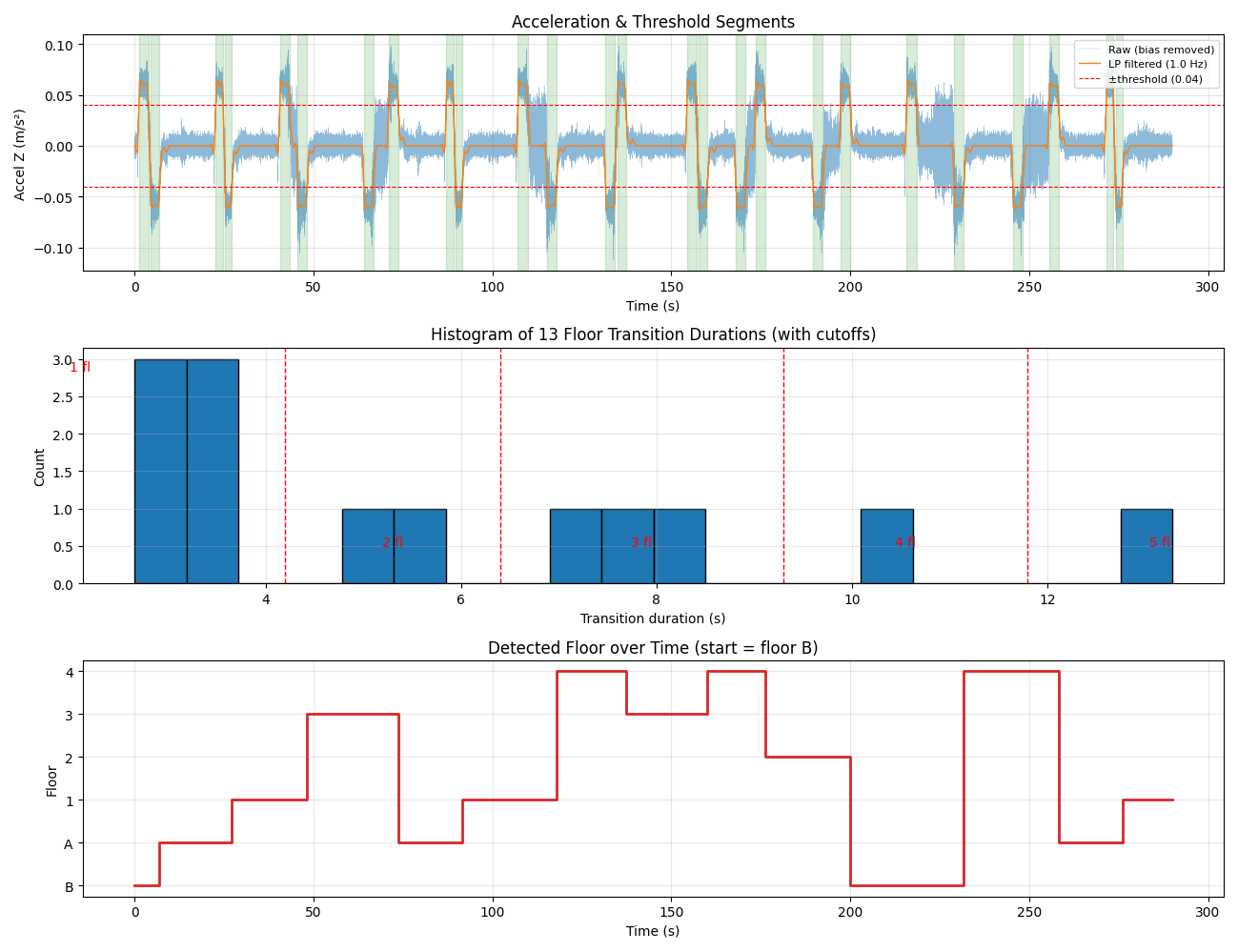Click the histogram bar near 10.4 seconds duration
The image size is (1238, 952).
(x=886, y=546)
